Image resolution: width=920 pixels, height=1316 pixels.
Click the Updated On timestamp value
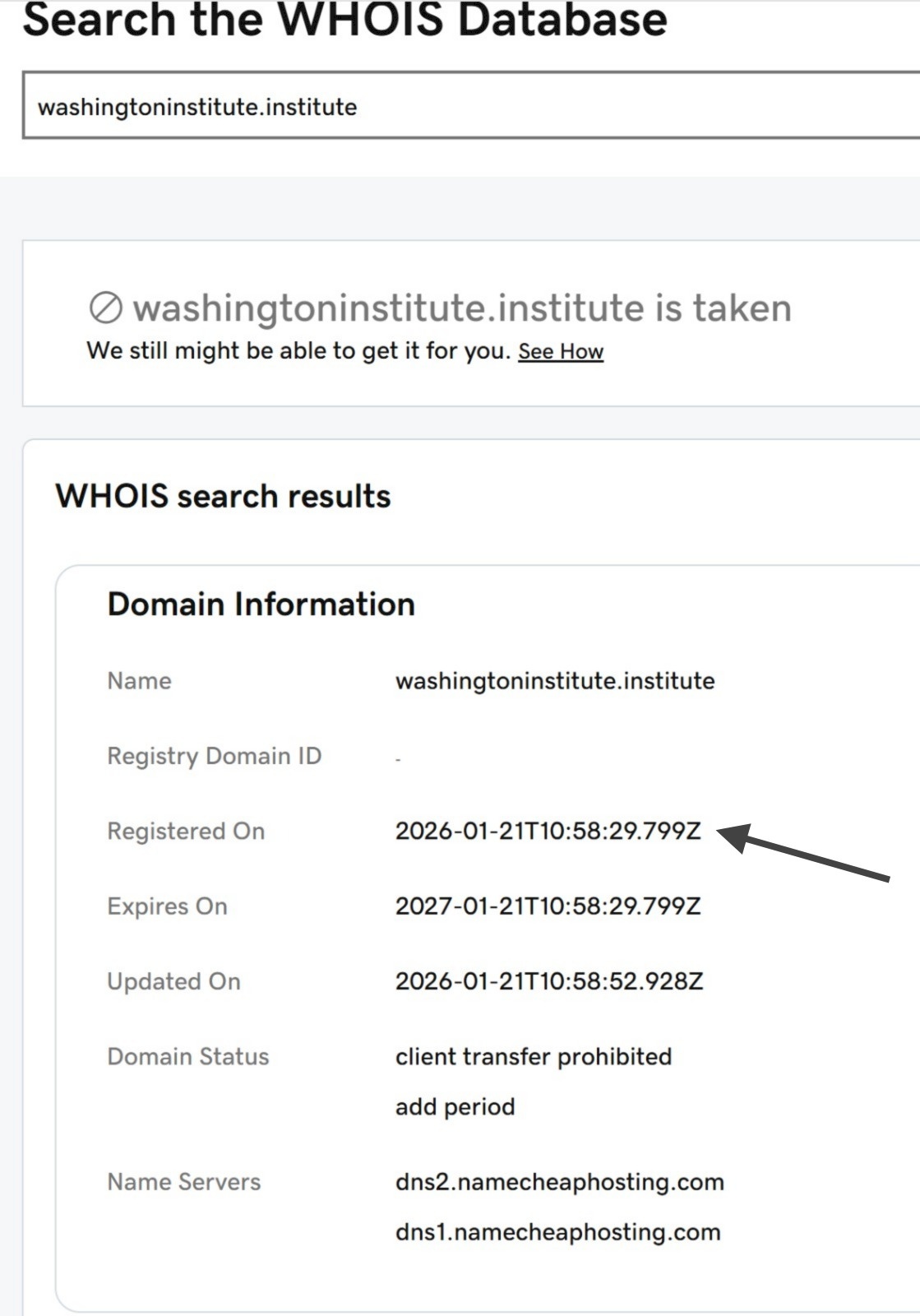(x=549, y=981)
